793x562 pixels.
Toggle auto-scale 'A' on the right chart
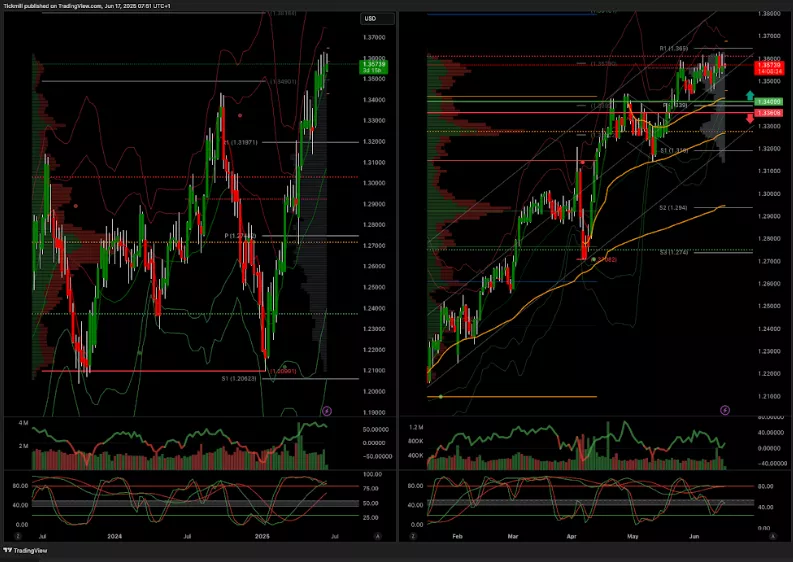tap(775, 536)
